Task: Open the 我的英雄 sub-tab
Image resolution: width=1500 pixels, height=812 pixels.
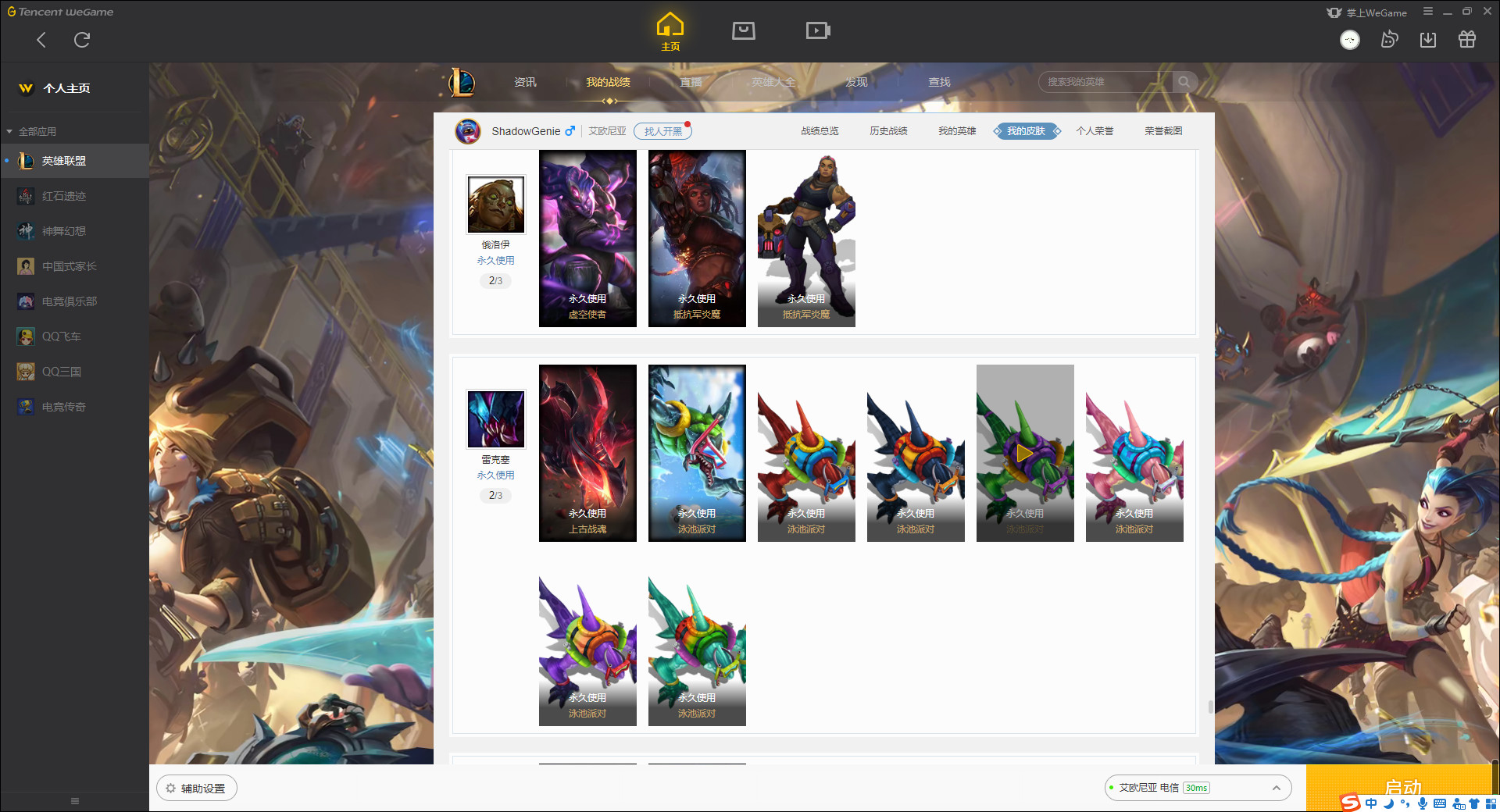Action: tap(957, 131)
